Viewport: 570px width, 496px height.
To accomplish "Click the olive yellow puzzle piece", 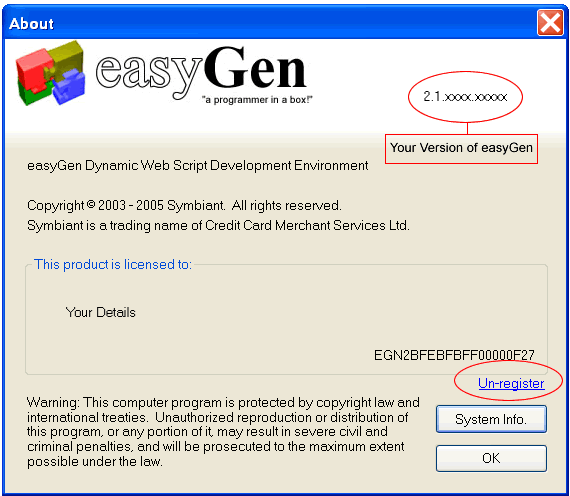I will point(67,57).
